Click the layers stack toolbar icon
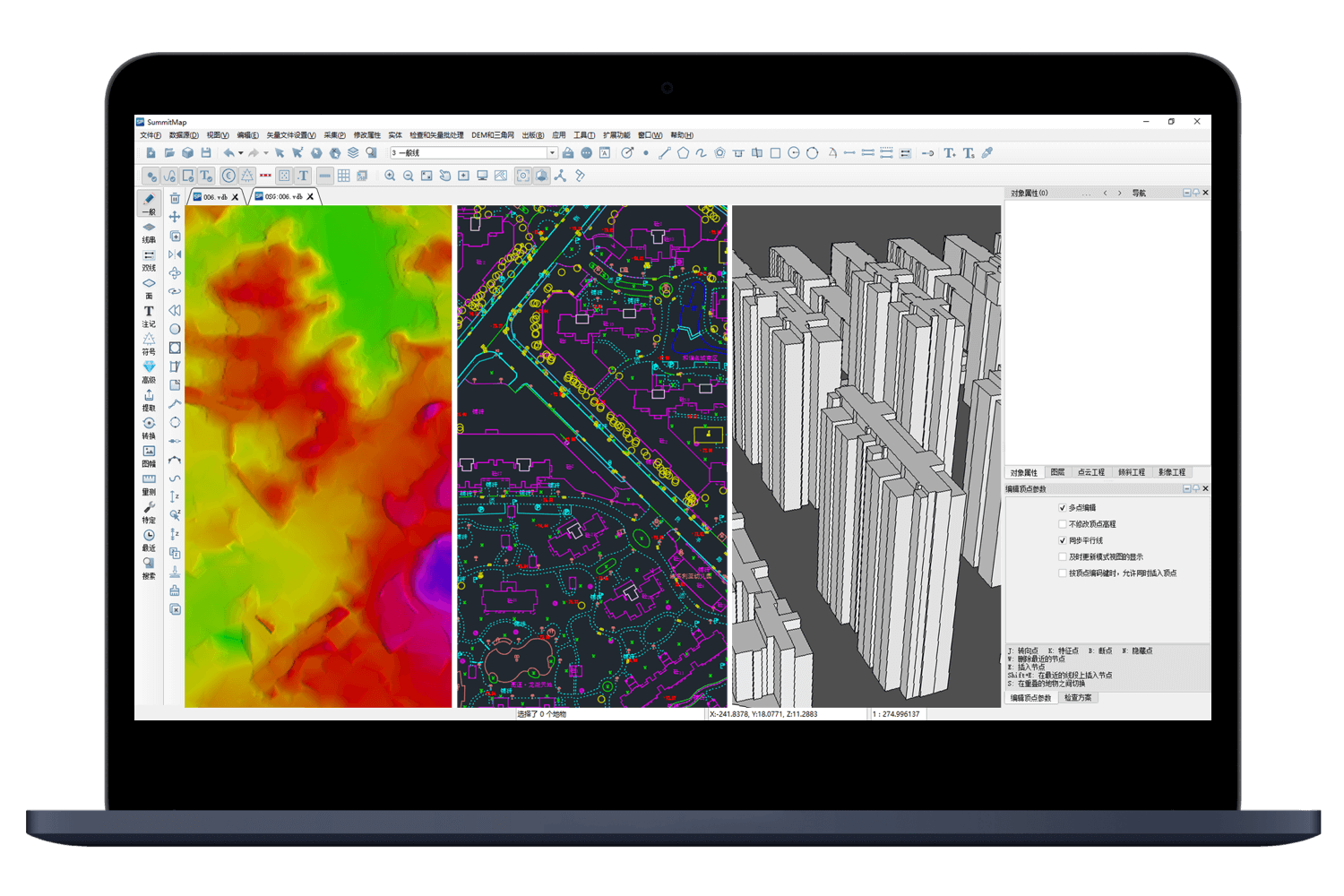This screenshot has width=1344, height=896. [x=353, y=153]
